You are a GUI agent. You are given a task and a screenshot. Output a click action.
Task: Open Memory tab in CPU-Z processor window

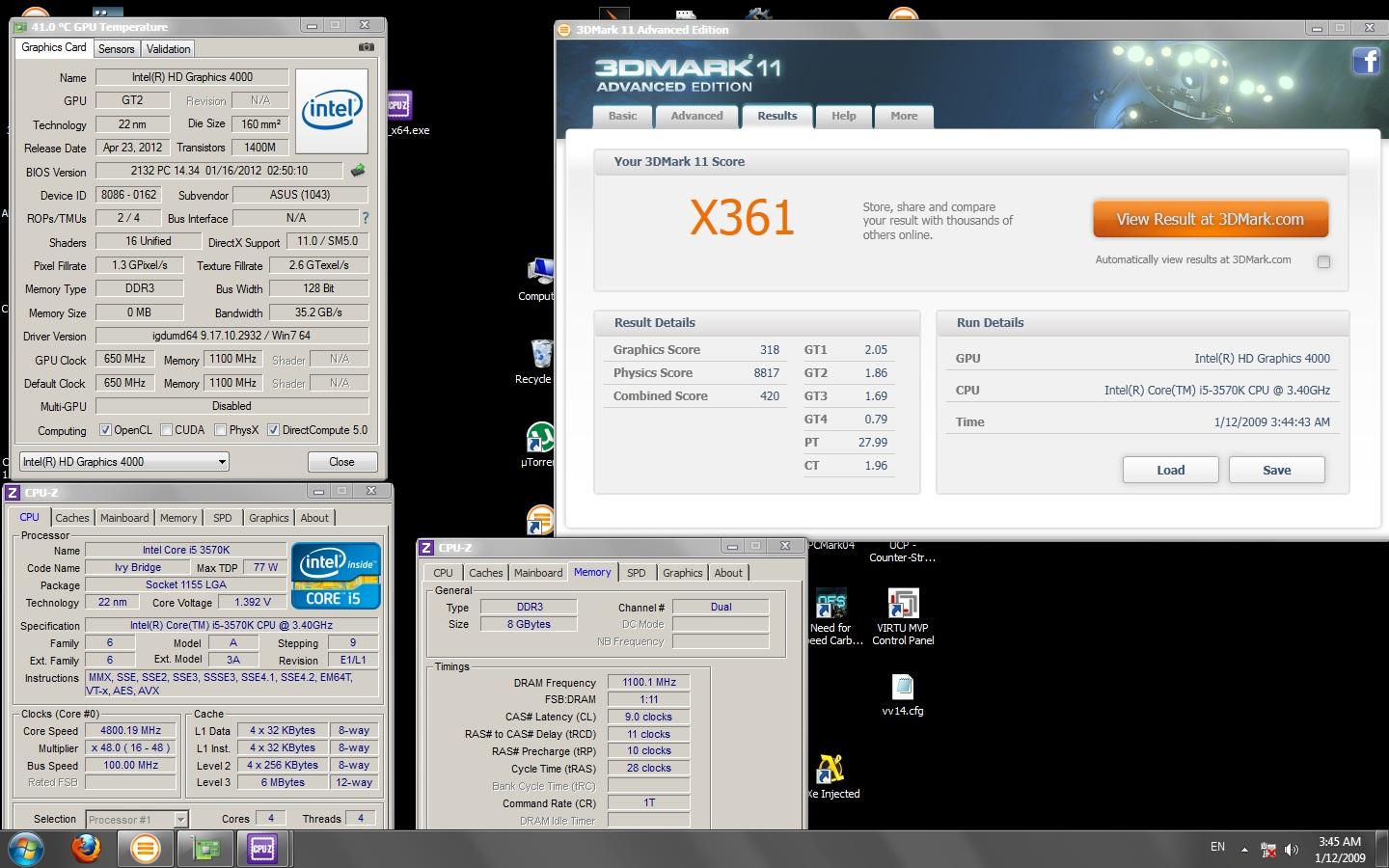(178, 518)
